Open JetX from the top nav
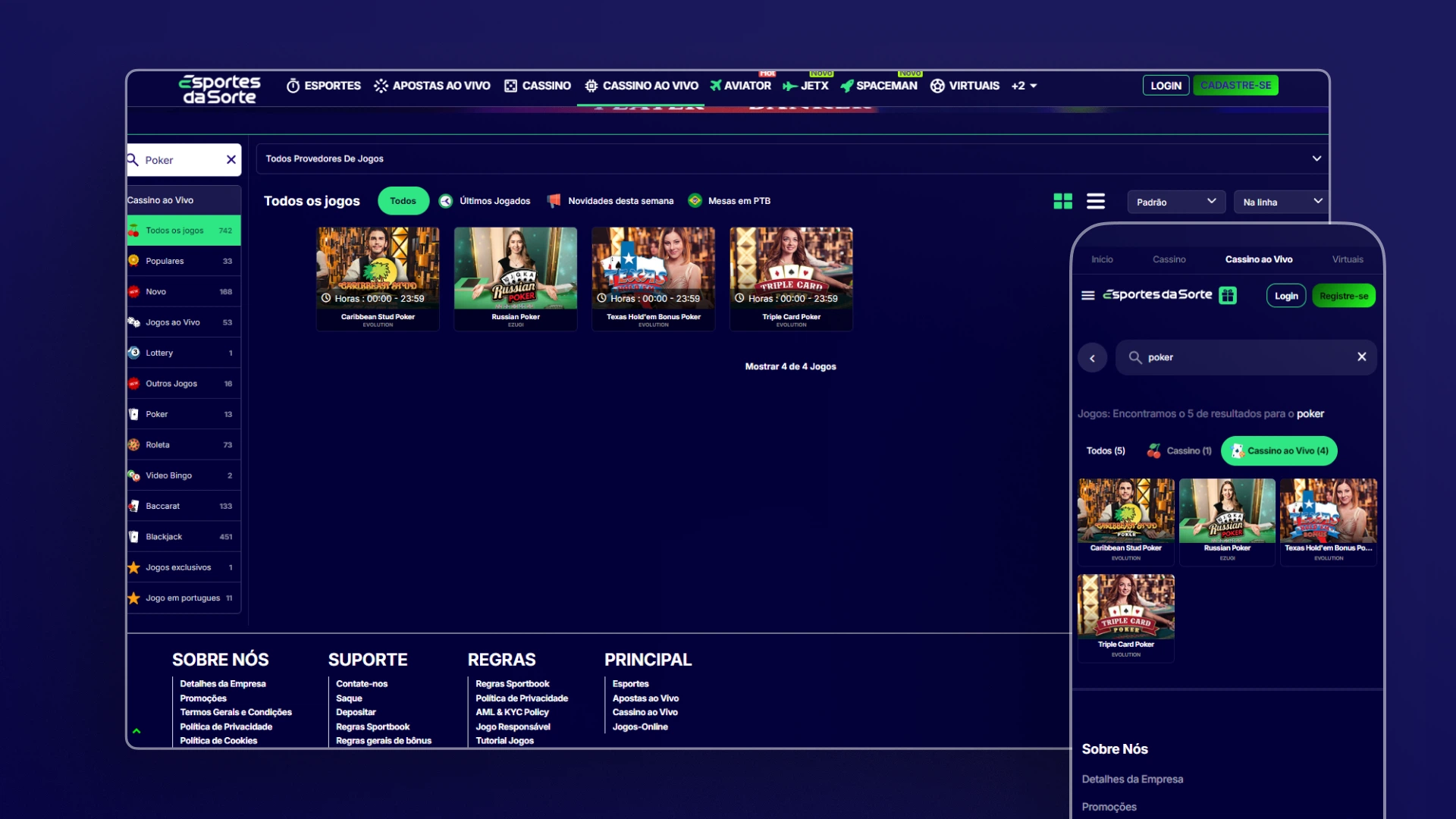This screenshot has width=1456, height=819. pyautogui.click(x=805, y=86)
